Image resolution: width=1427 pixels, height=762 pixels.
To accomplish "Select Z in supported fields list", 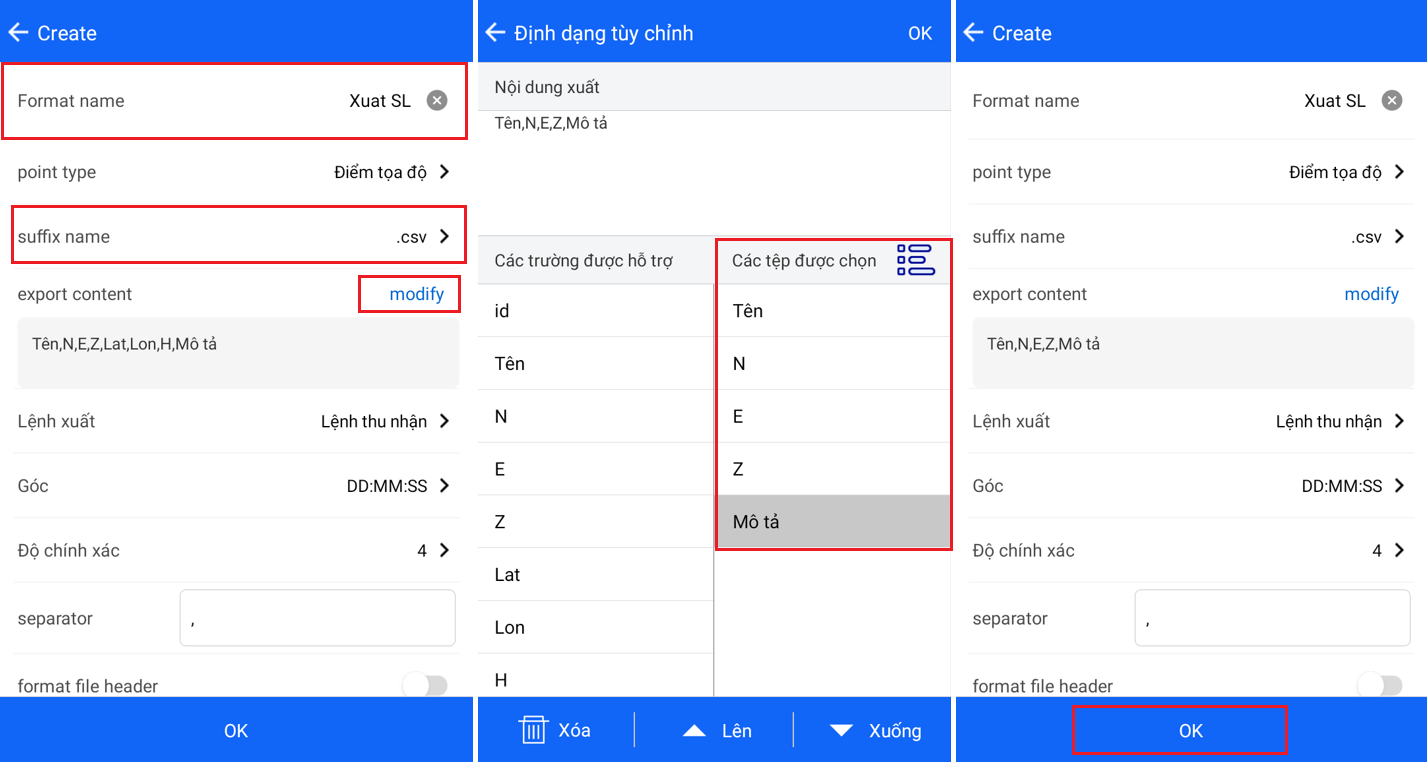I will pos(595,522).
